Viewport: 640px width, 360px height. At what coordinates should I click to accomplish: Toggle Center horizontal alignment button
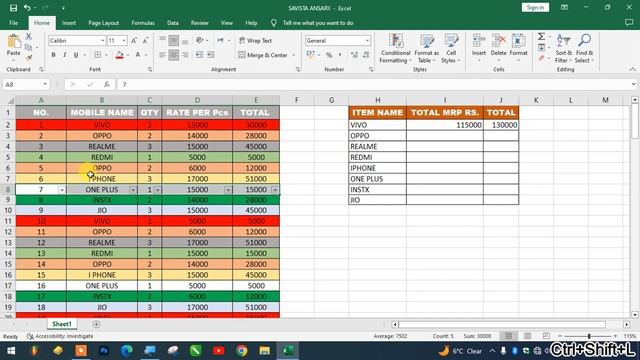(173, 55)
